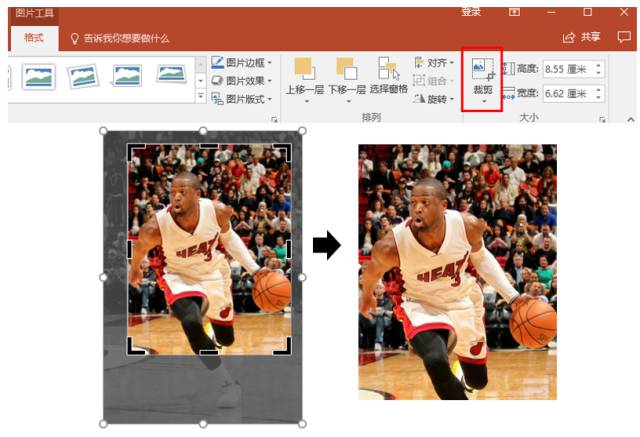The height and width of the screenshot is (437, 640).
Task: Click the 图片工具 contextual tab label
Action: click(35, 13)
